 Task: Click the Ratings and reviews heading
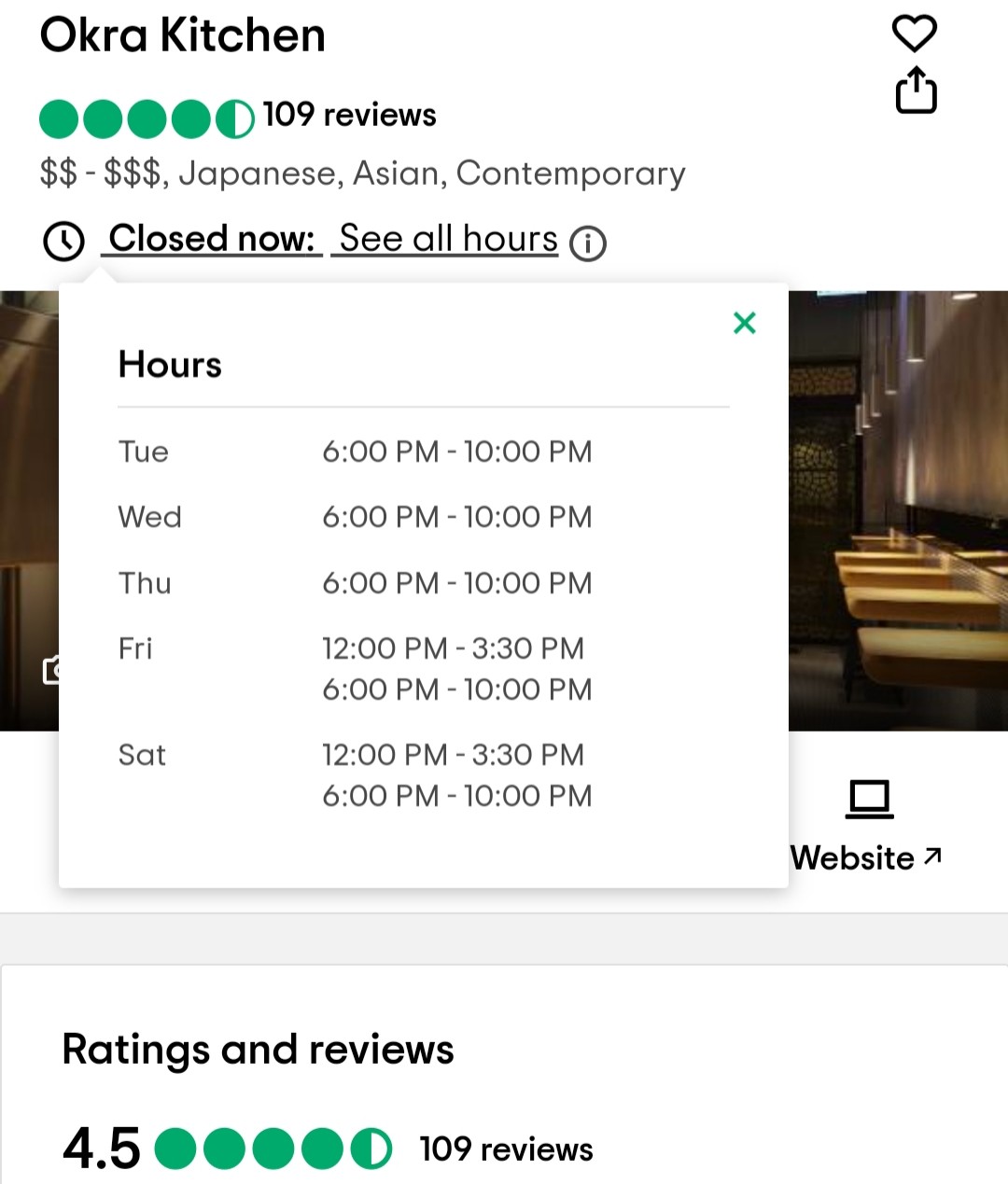258,1049
